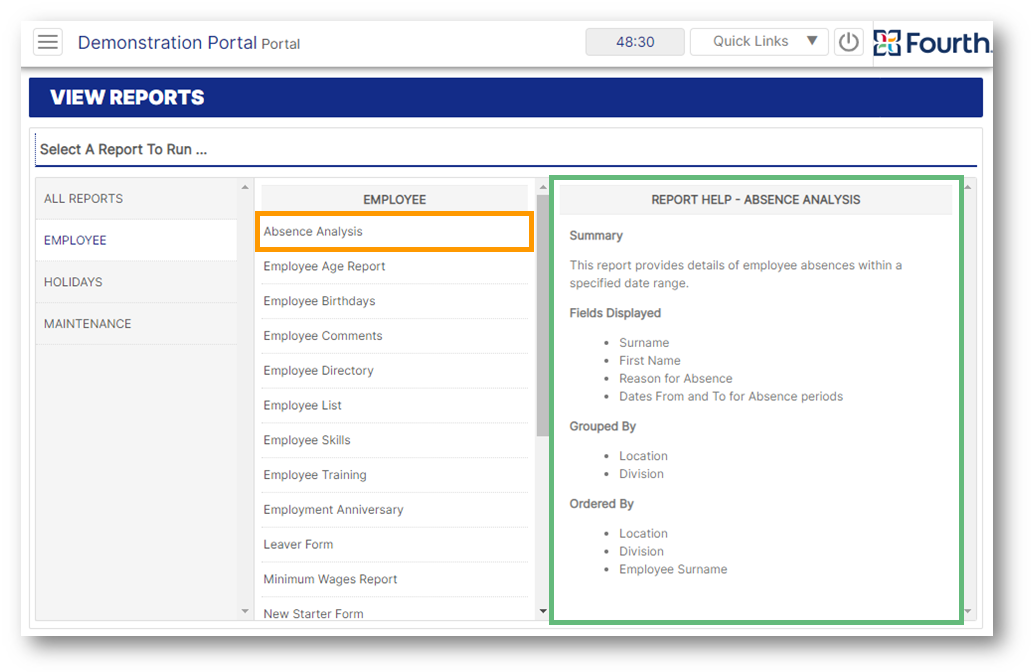
Task: Click the Grouped By heading
Action: click(x=603, y=426)
